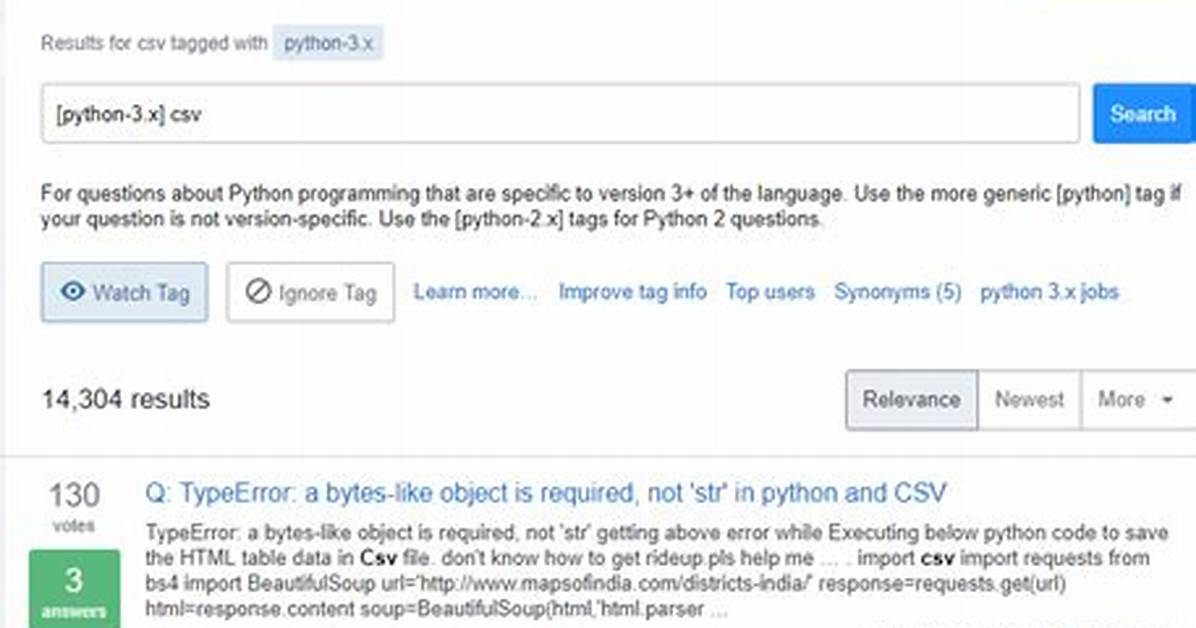Expand the More sort dropdown

pyautogui.click(x=1137, y=400)
